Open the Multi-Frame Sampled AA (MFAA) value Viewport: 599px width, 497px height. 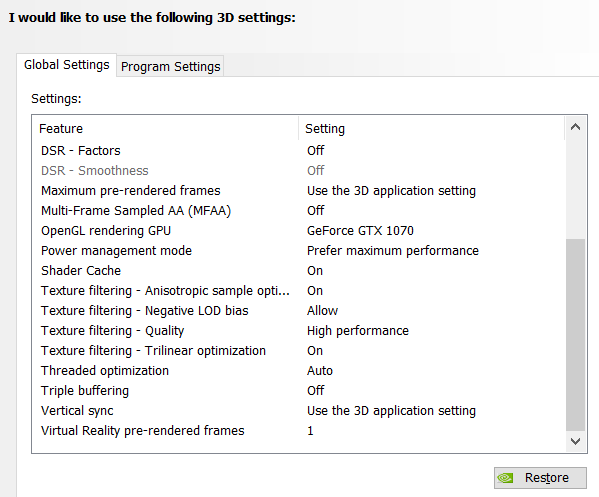click(x=316, y=210)
